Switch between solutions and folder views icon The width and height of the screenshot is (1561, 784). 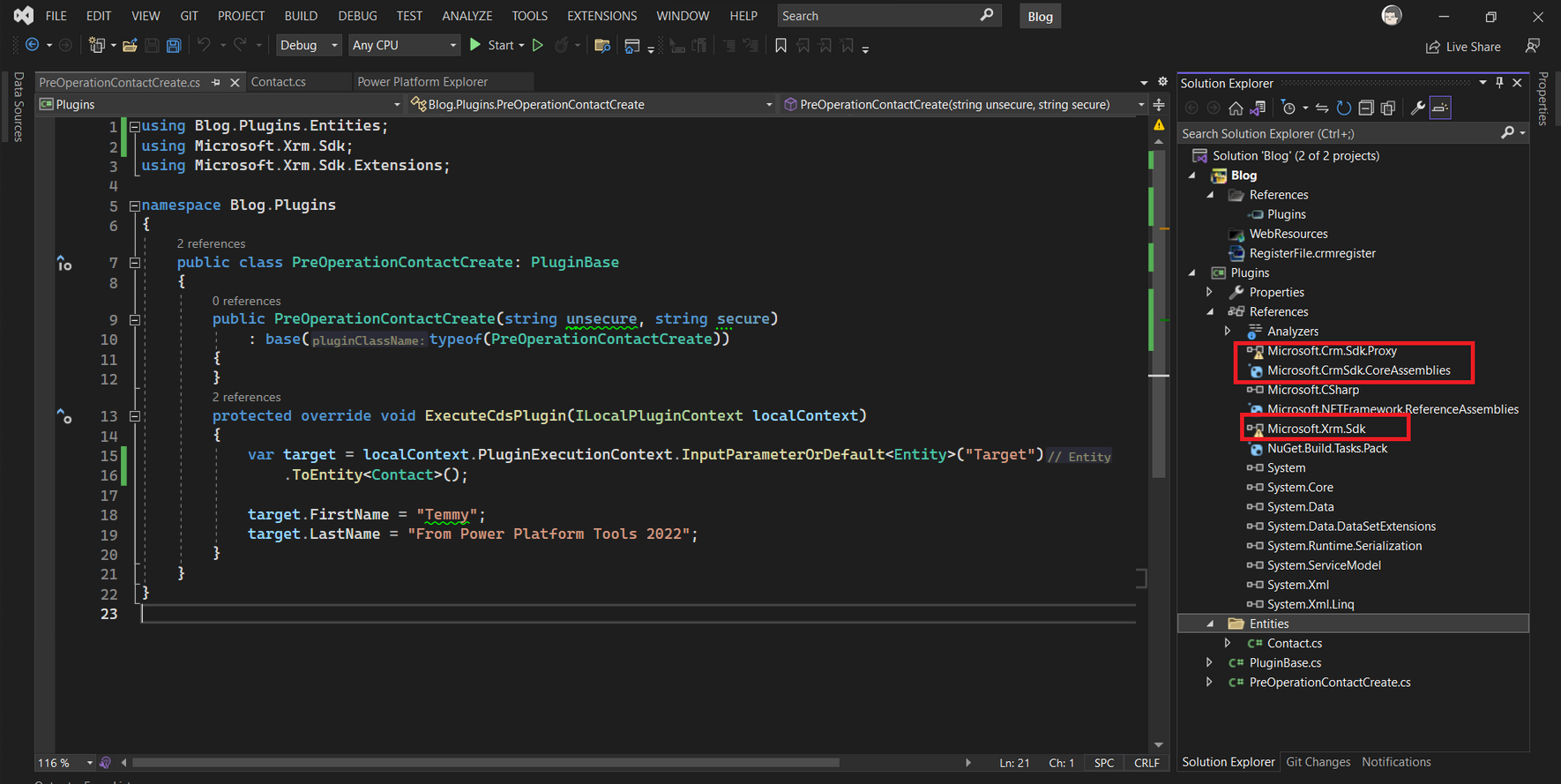[x=1259, y=108]
